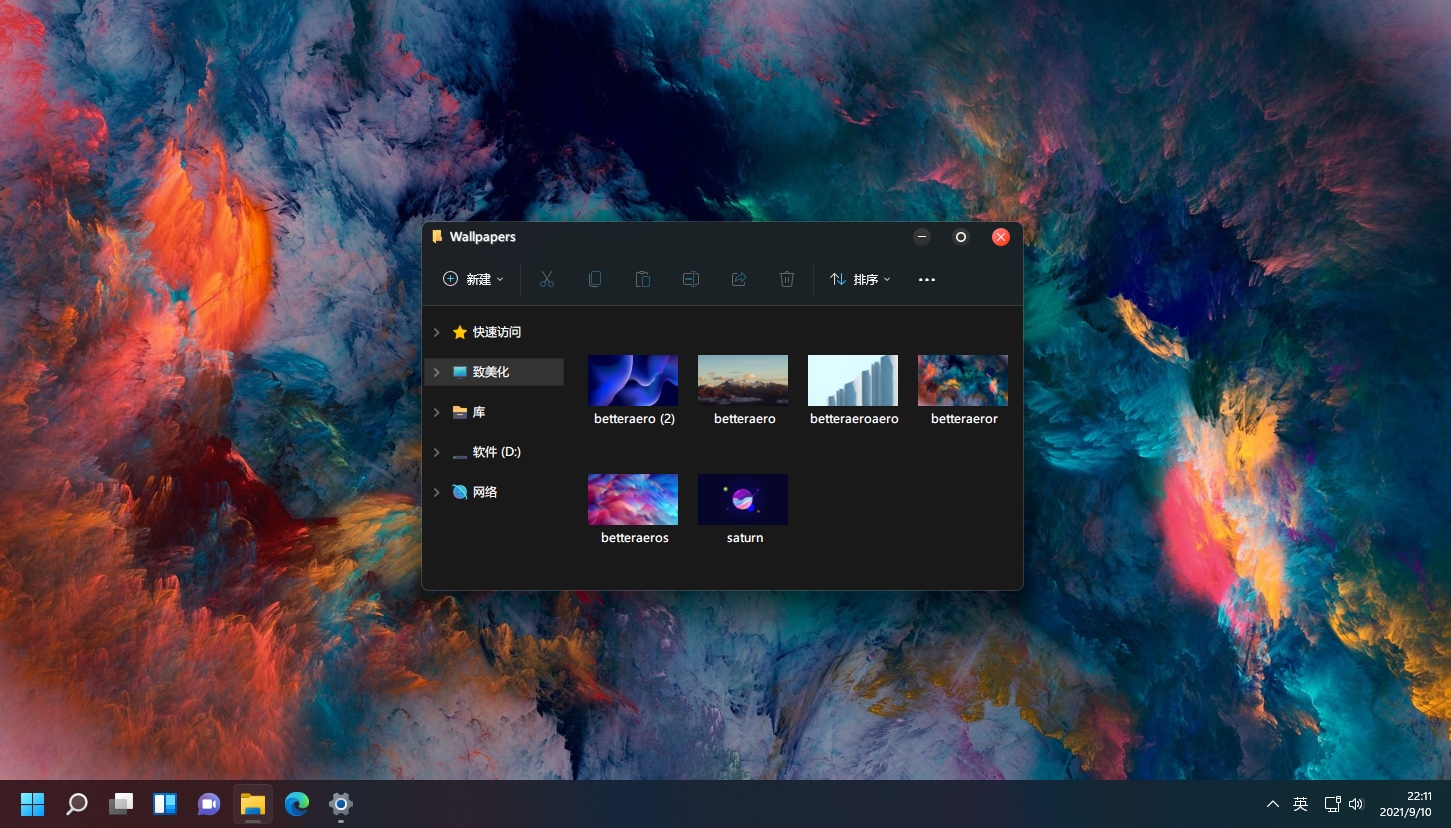This screenshot has height=828, width=1451.
Task: Select 网络 in the sidebar
Action: [475, 492]
